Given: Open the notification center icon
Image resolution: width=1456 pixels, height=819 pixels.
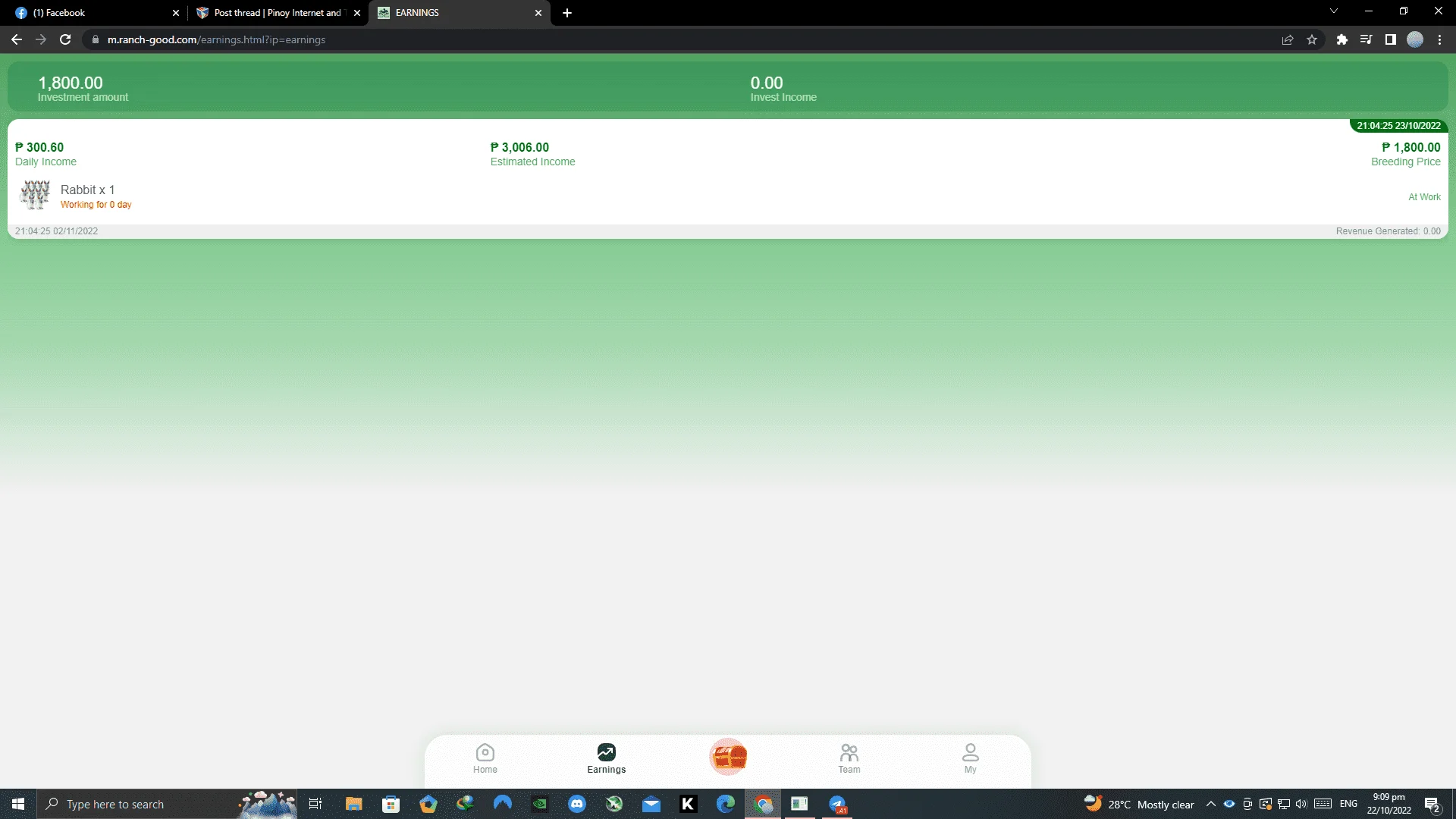Looking at the screenshot, I should coord(1432,804).
